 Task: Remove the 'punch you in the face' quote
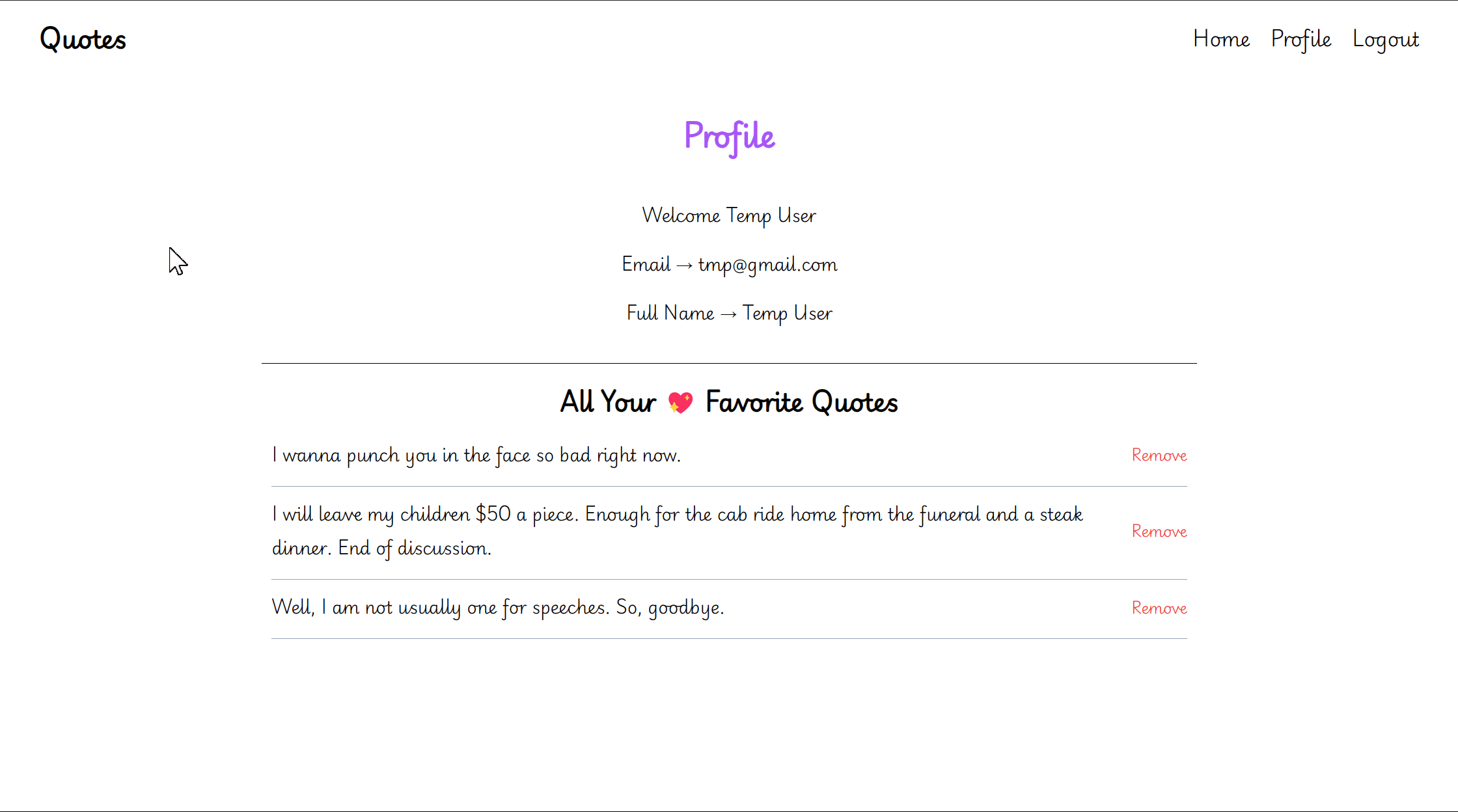click(1159, 455)
